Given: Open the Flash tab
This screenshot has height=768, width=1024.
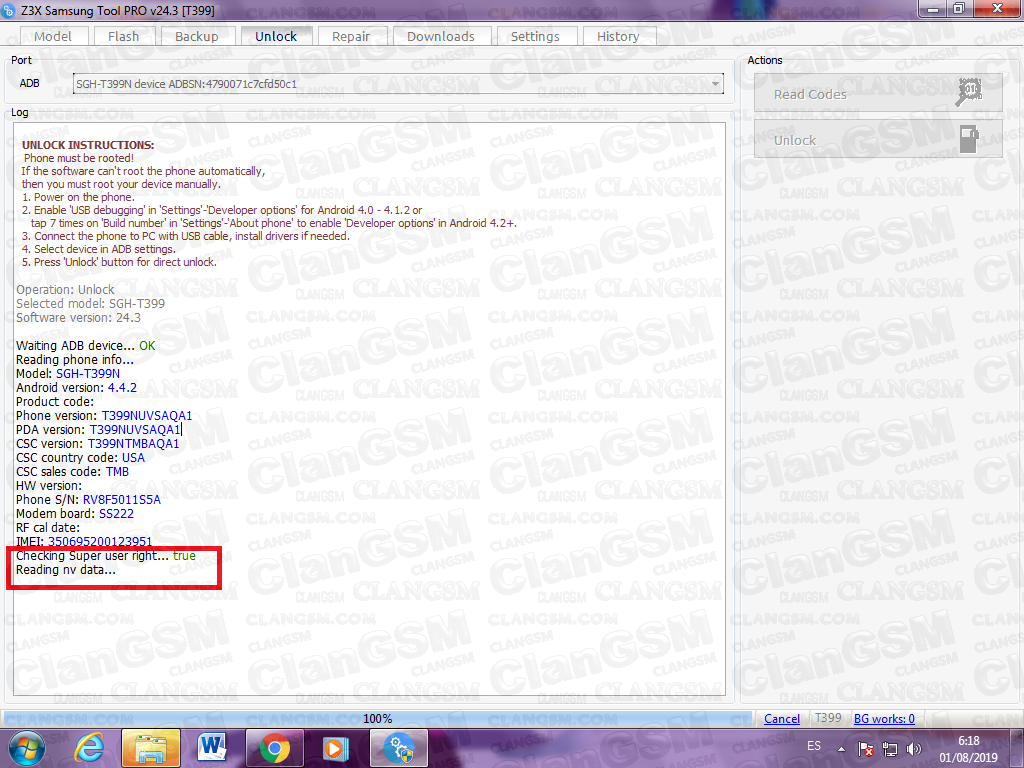Looking at the screenshot, I should tap(123, 37).
